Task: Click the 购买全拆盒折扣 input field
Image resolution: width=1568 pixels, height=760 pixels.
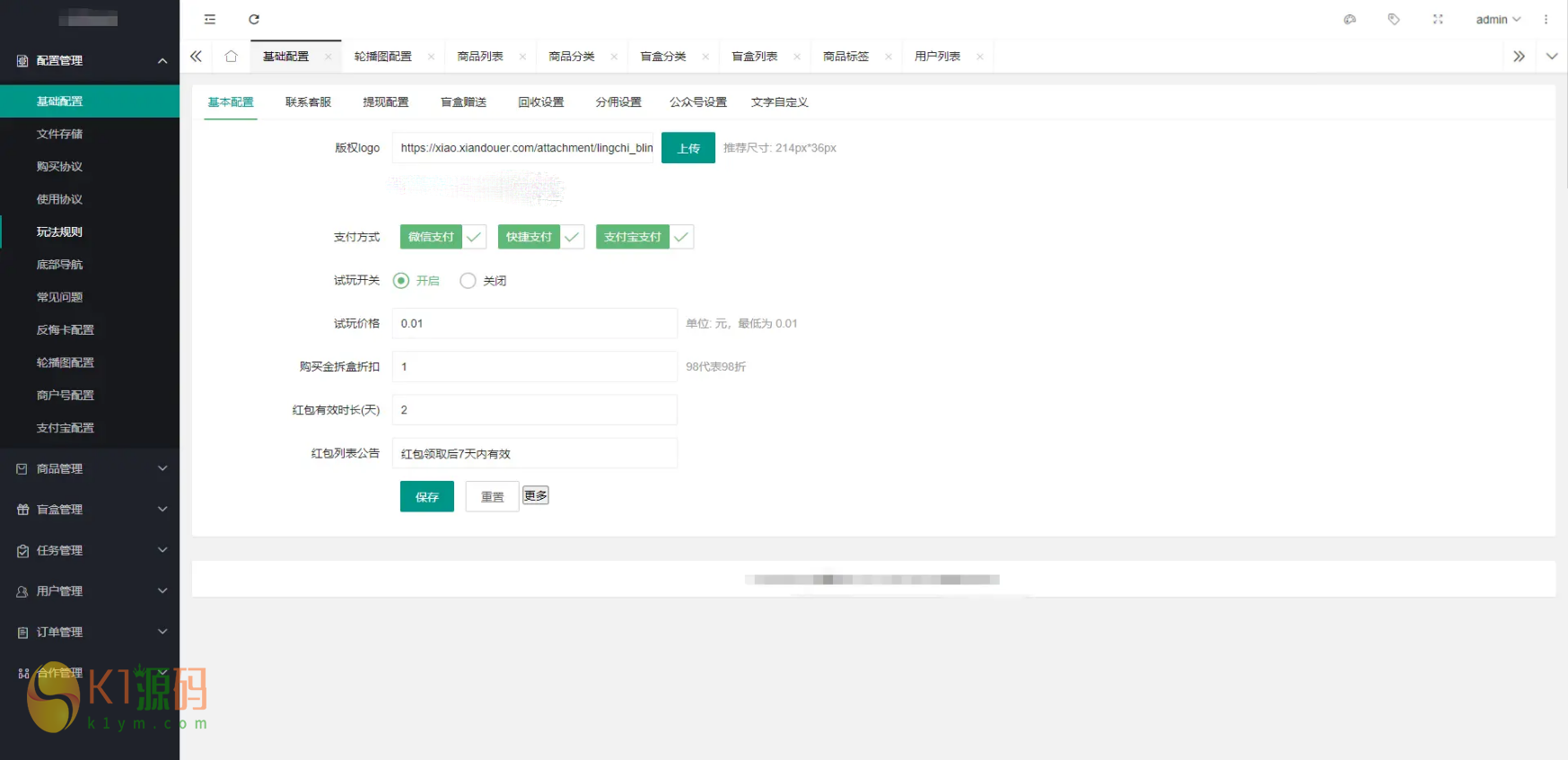Action: [x=535, y=366]
